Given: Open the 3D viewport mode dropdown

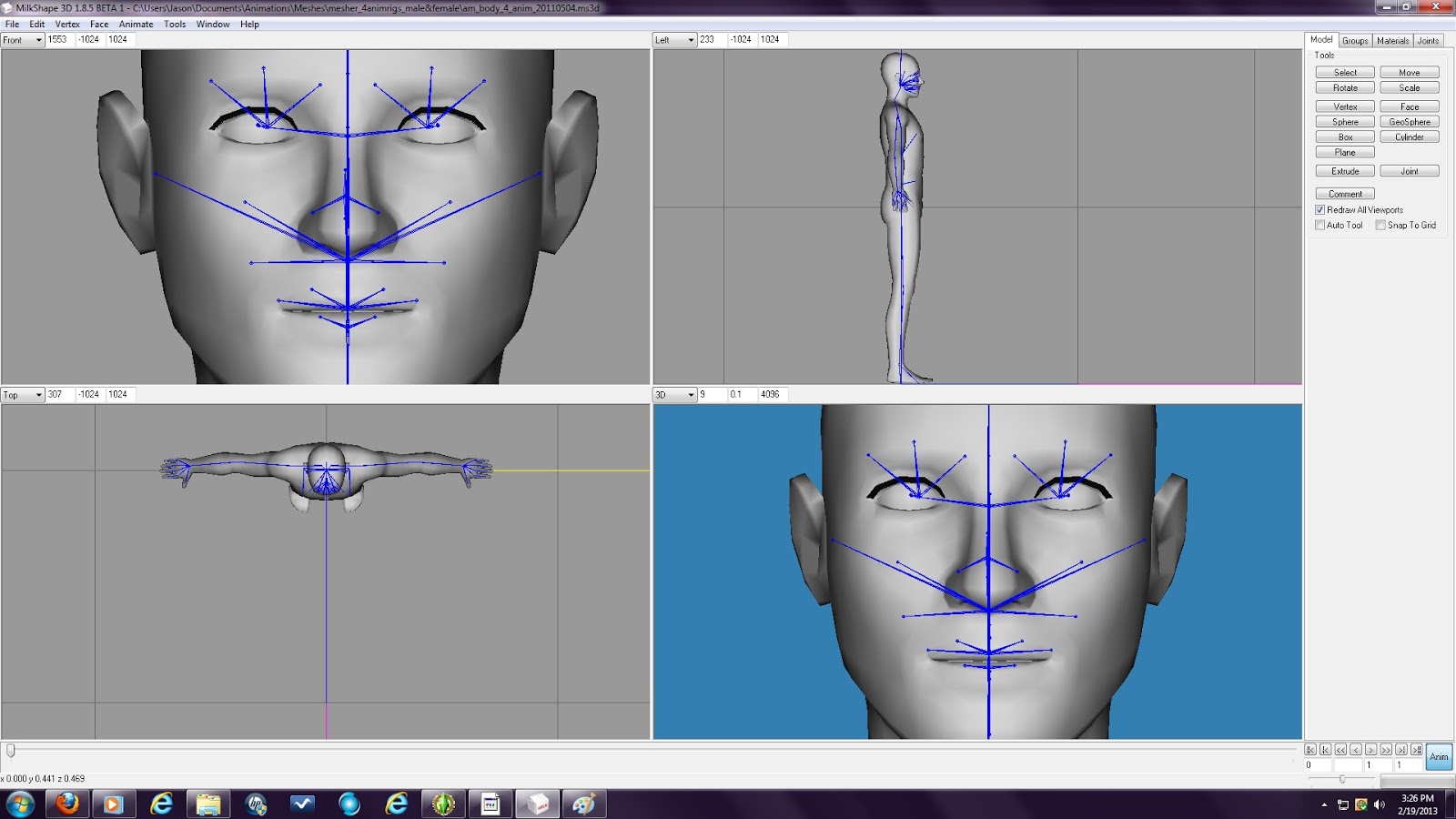Looking at the screenshot, I should coord(689,394).
